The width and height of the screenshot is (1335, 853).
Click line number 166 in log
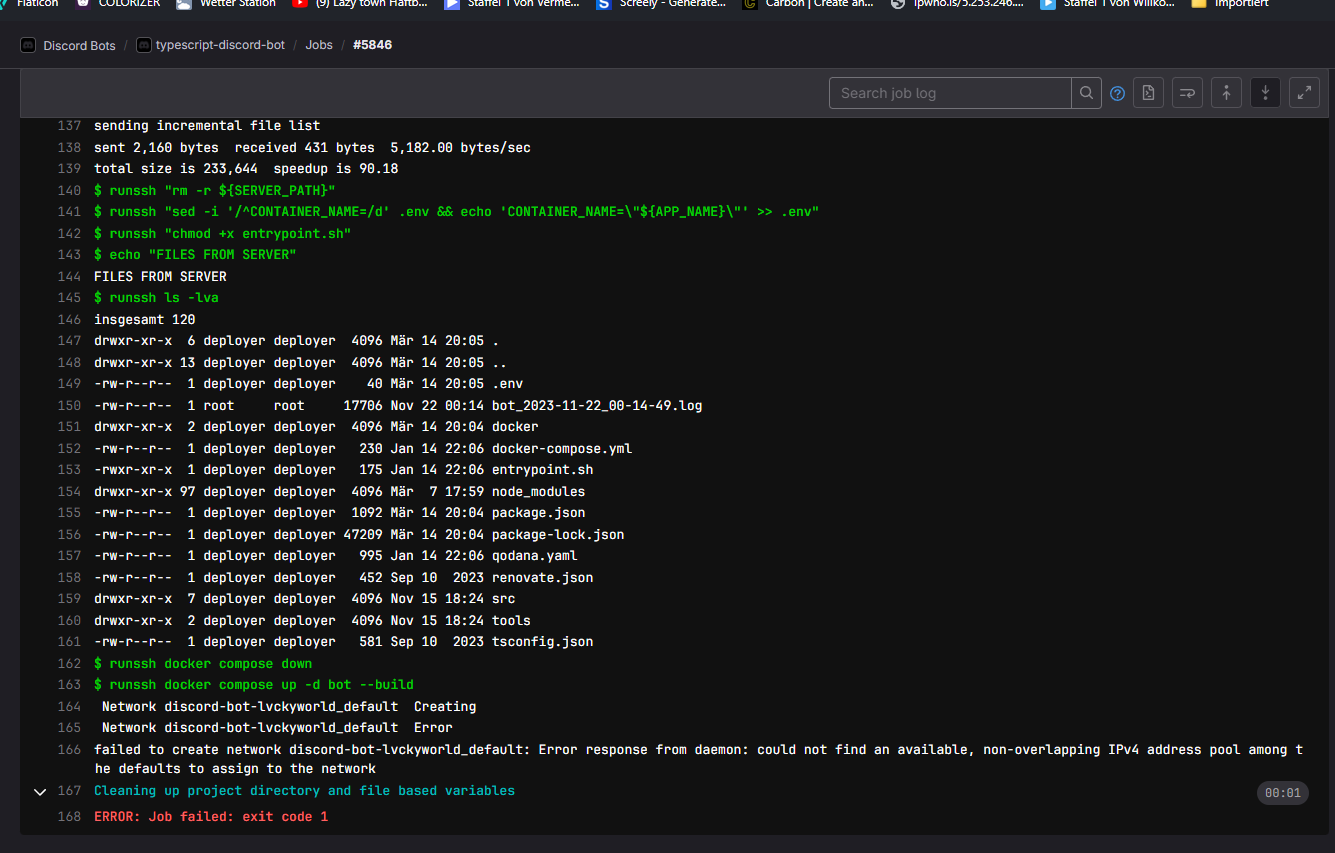pos(69,750)
